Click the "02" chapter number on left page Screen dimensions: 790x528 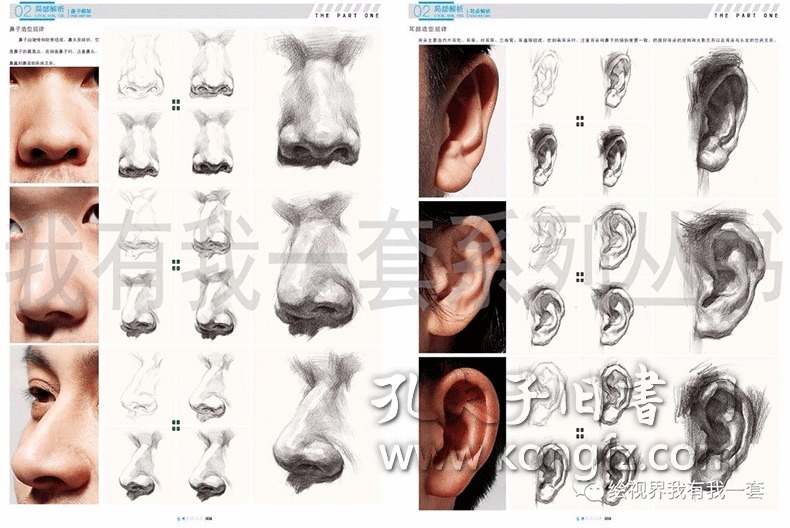coord(22,11)
